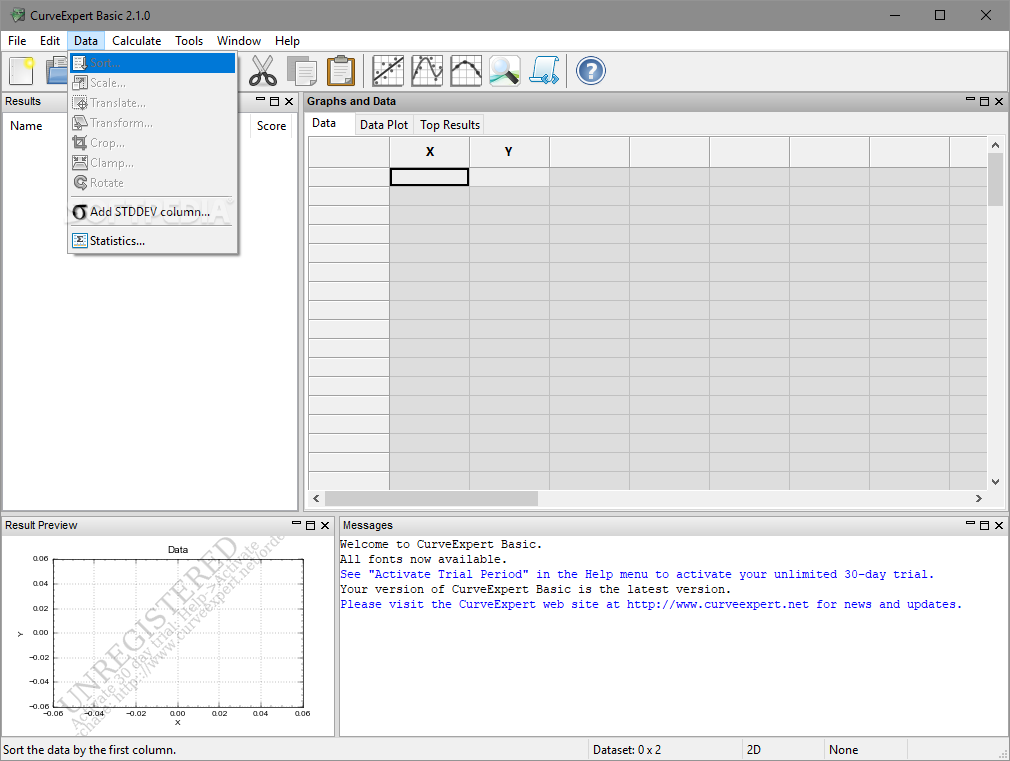
Task: Maximize the Graphs and Data panel
Action: (x=984, y=101)
